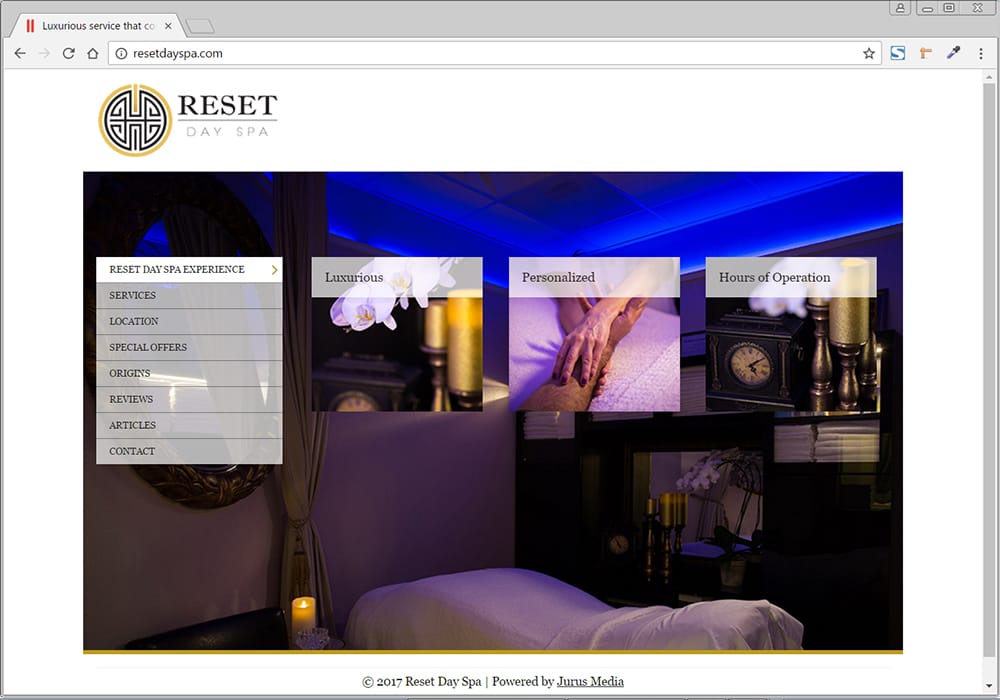Click the blue S extension icon
Screen dimensions: 1000x700
coord(897,53)
